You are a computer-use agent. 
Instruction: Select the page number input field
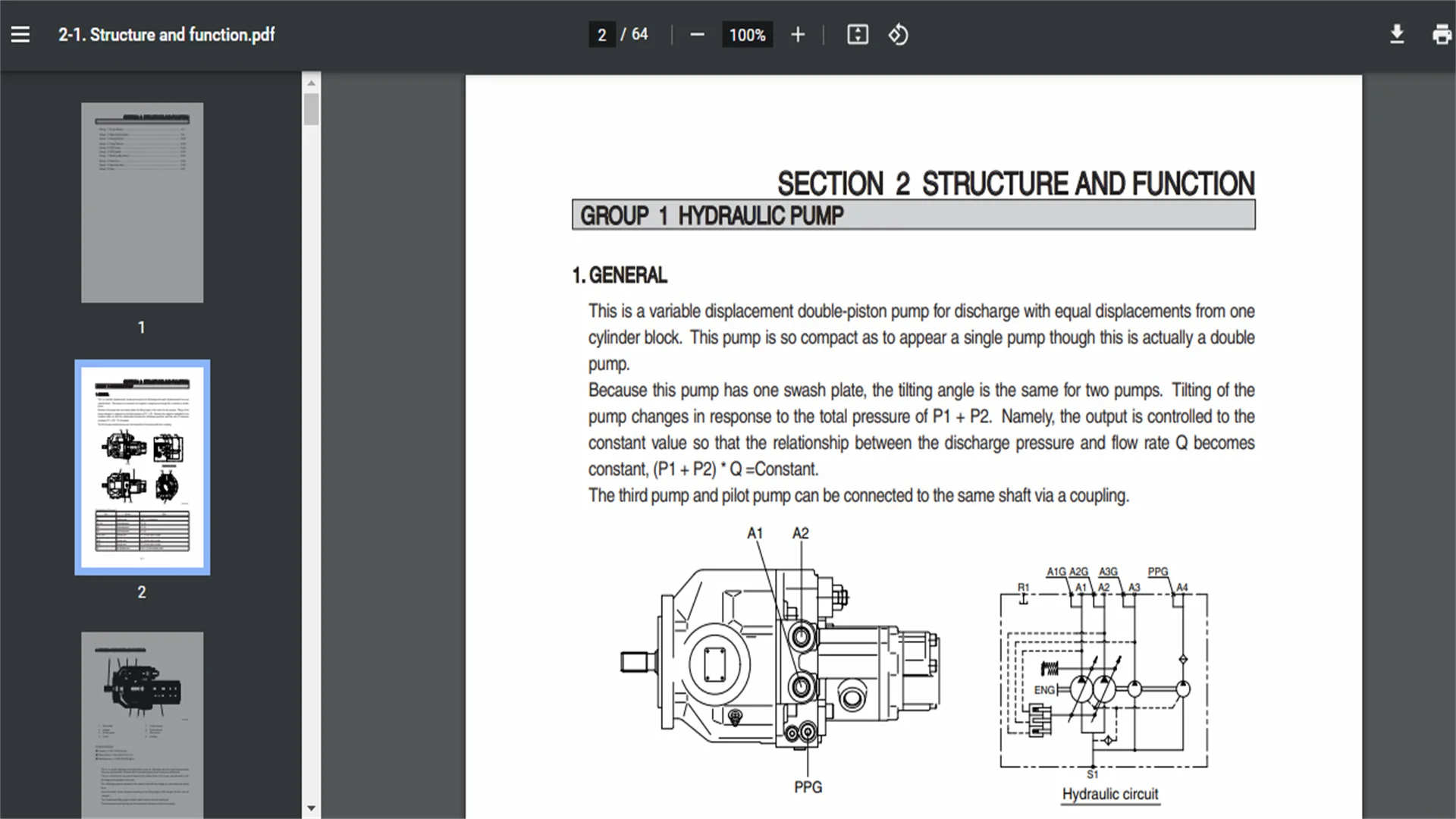[602, 35]
